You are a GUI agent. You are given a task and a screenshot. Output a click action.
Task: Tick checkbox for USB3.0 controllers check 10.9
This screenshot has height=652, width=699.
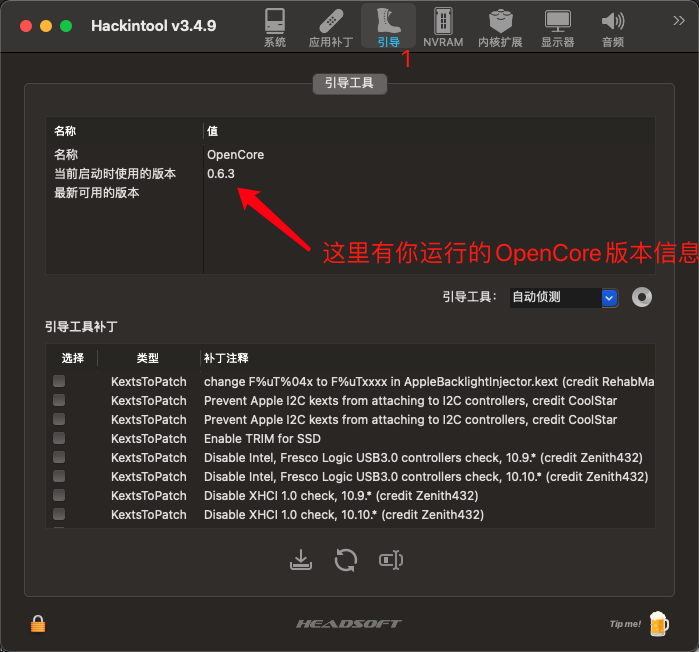[x=59, y=457]
